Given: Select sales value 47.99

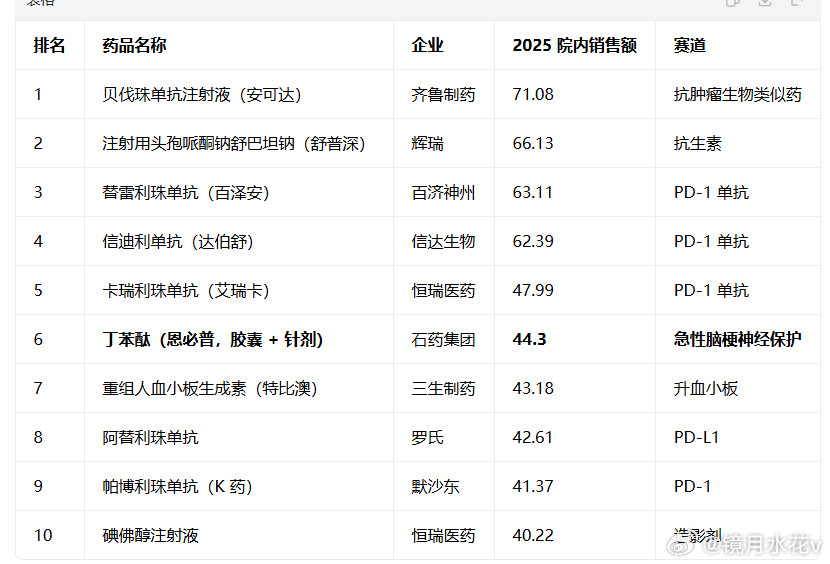Looking at the screenshot, I should click(533, 291).
